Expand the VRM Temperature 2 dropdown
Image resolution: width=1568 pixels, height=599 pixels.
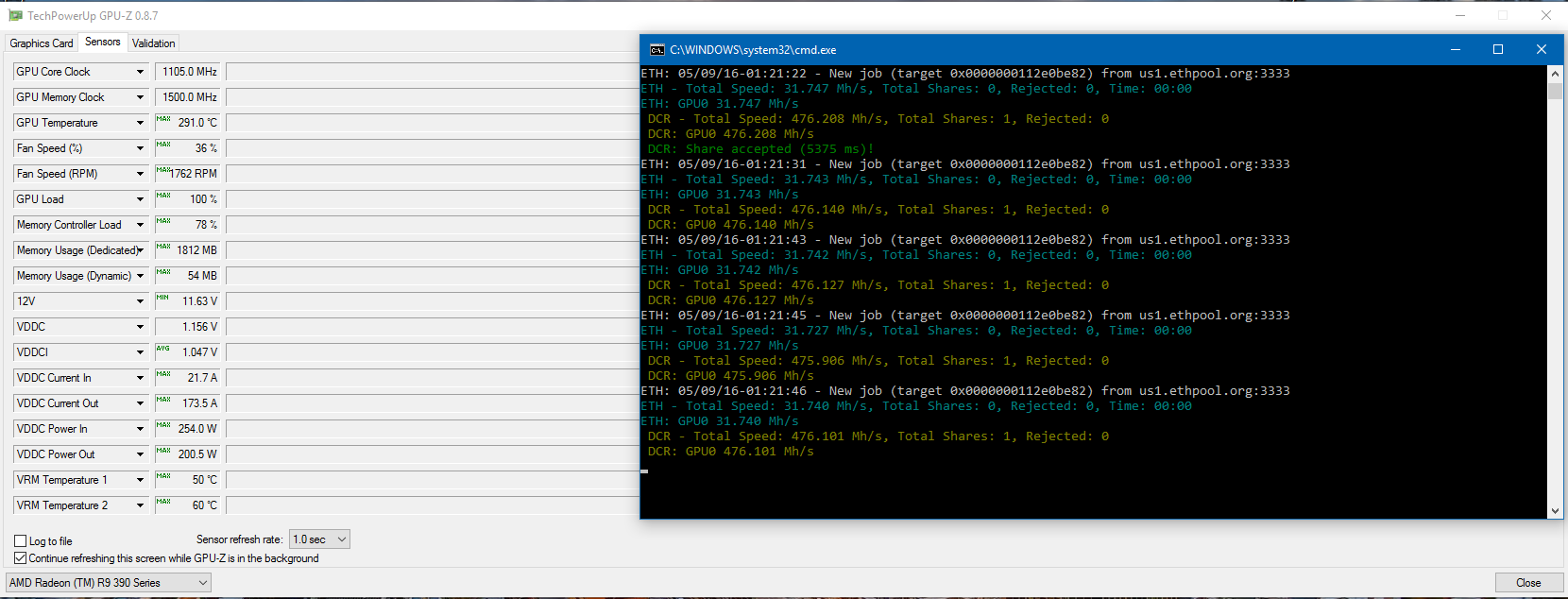tap(140, 505)
